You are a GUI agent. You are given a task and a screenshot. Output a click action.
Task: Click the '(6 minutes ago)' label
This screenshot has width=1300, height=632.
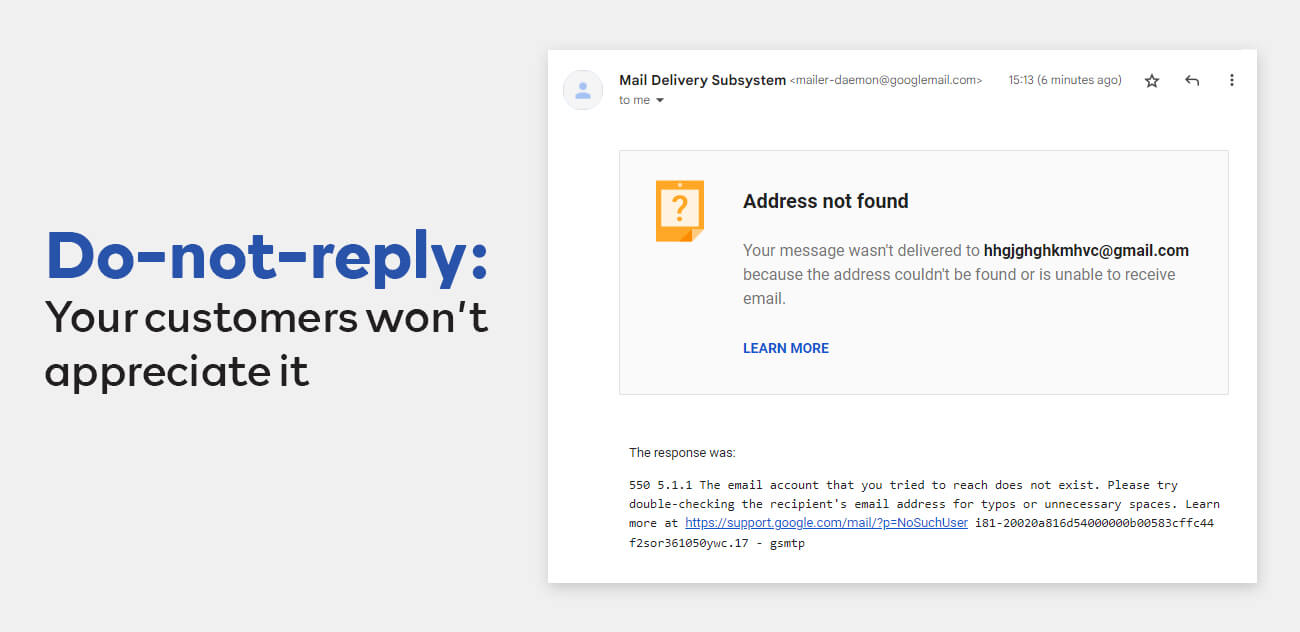pos(1079,80)
